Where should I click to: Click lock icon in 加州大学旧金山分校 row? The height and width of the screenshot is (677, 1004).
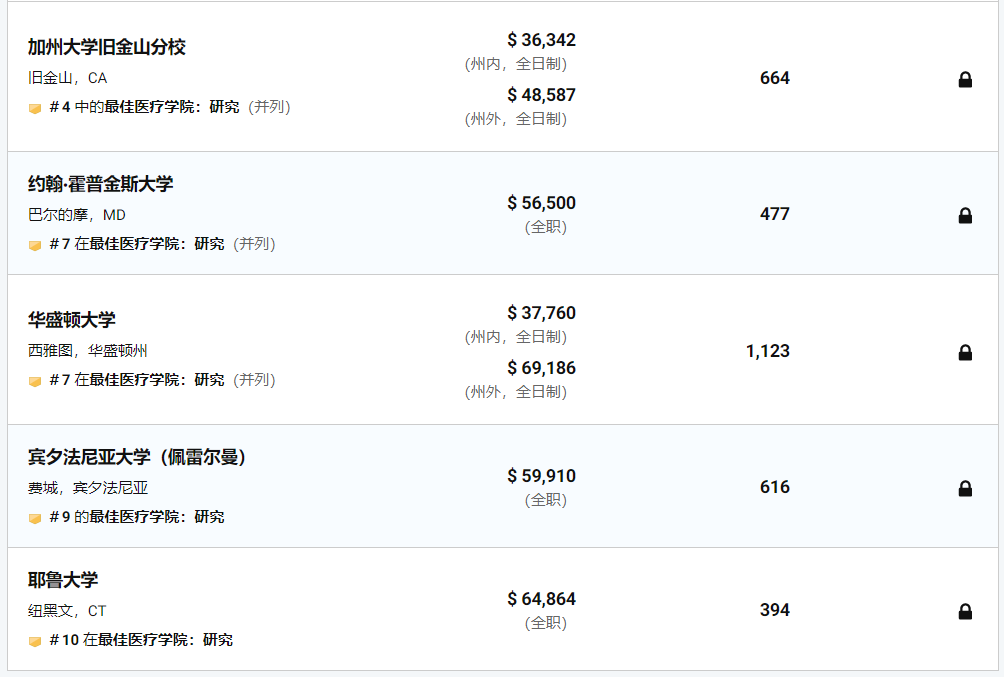tap(965, 79)
